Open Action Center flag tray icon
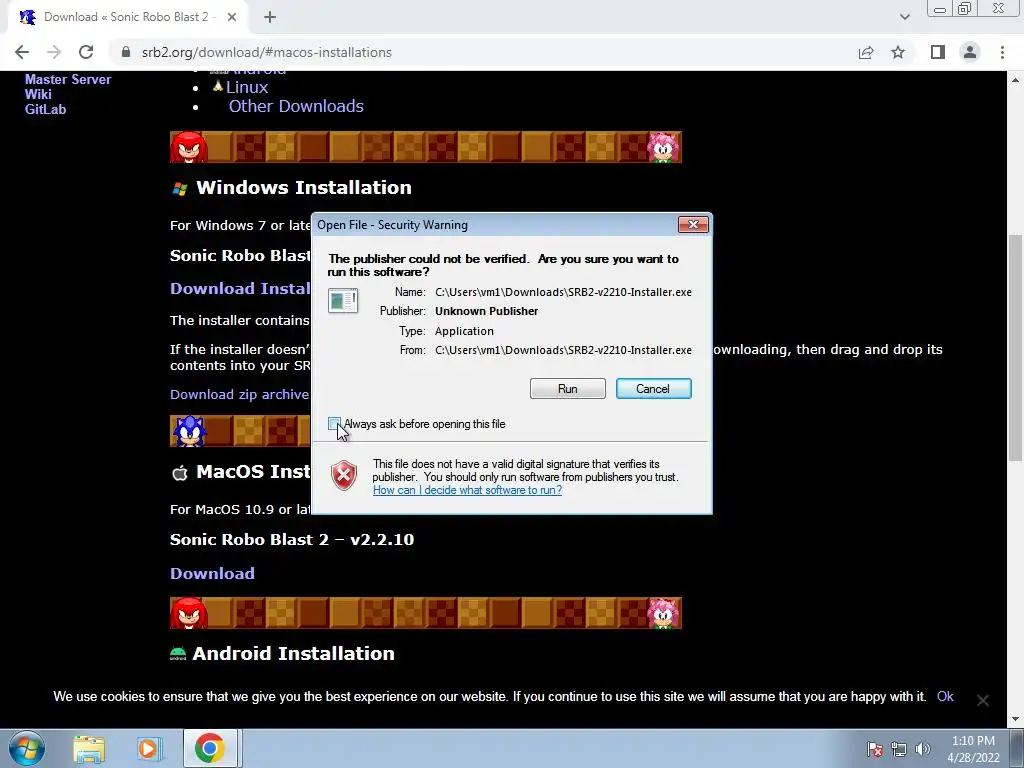Image resolution: width=1024 pixels, height=768 pixels. (x=875, y=749)
